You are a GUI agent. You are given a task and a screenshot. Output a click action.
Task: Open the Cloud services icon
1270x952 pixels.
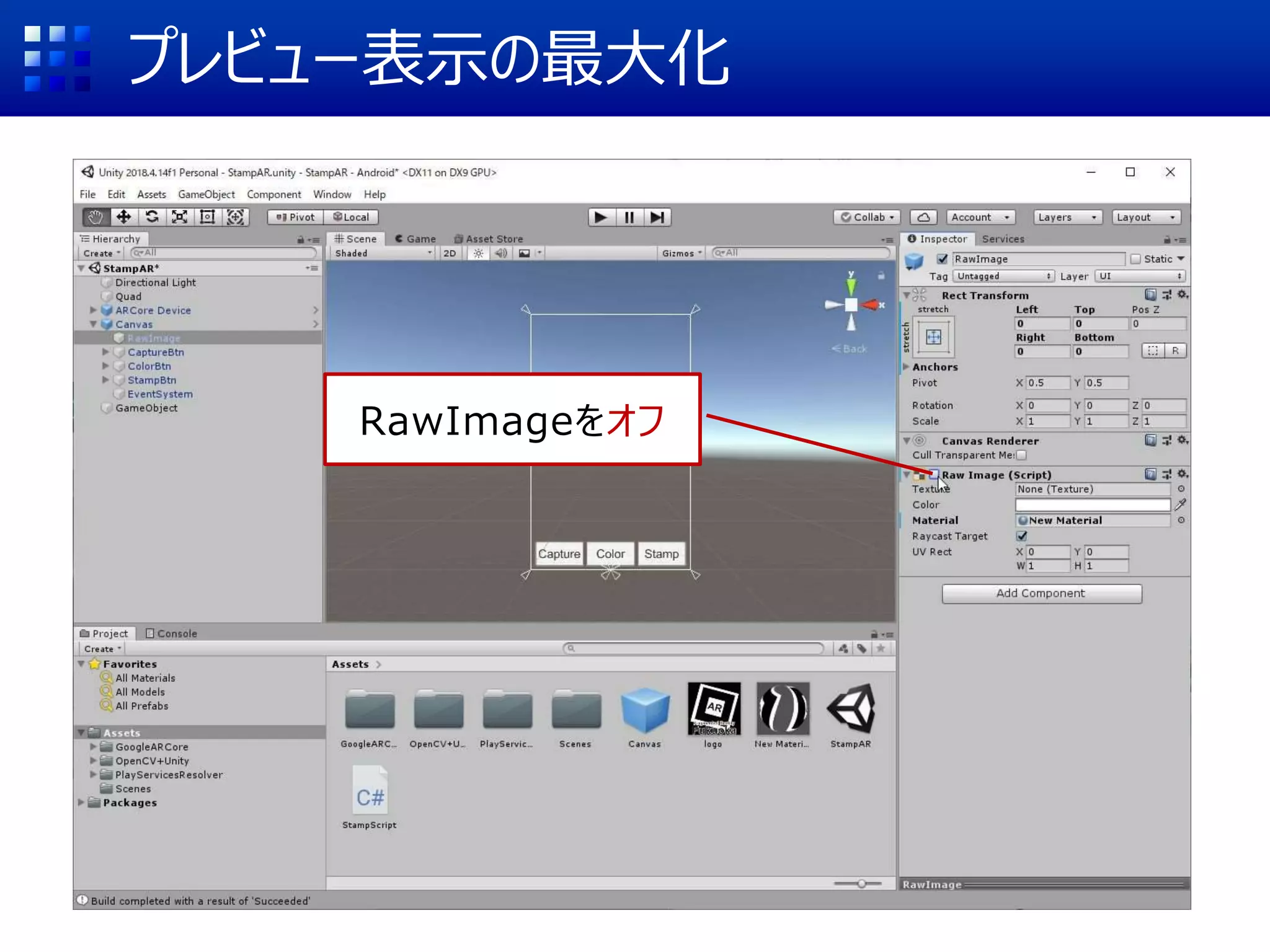tap(923, 217)
